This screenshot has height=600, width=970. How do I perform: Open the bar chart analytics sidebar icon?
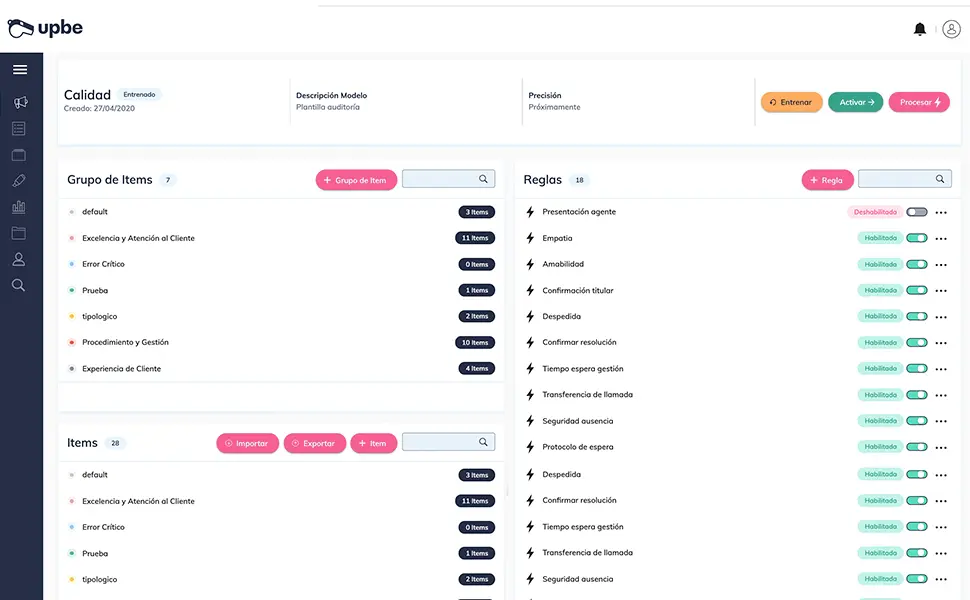tap(19, 207)
